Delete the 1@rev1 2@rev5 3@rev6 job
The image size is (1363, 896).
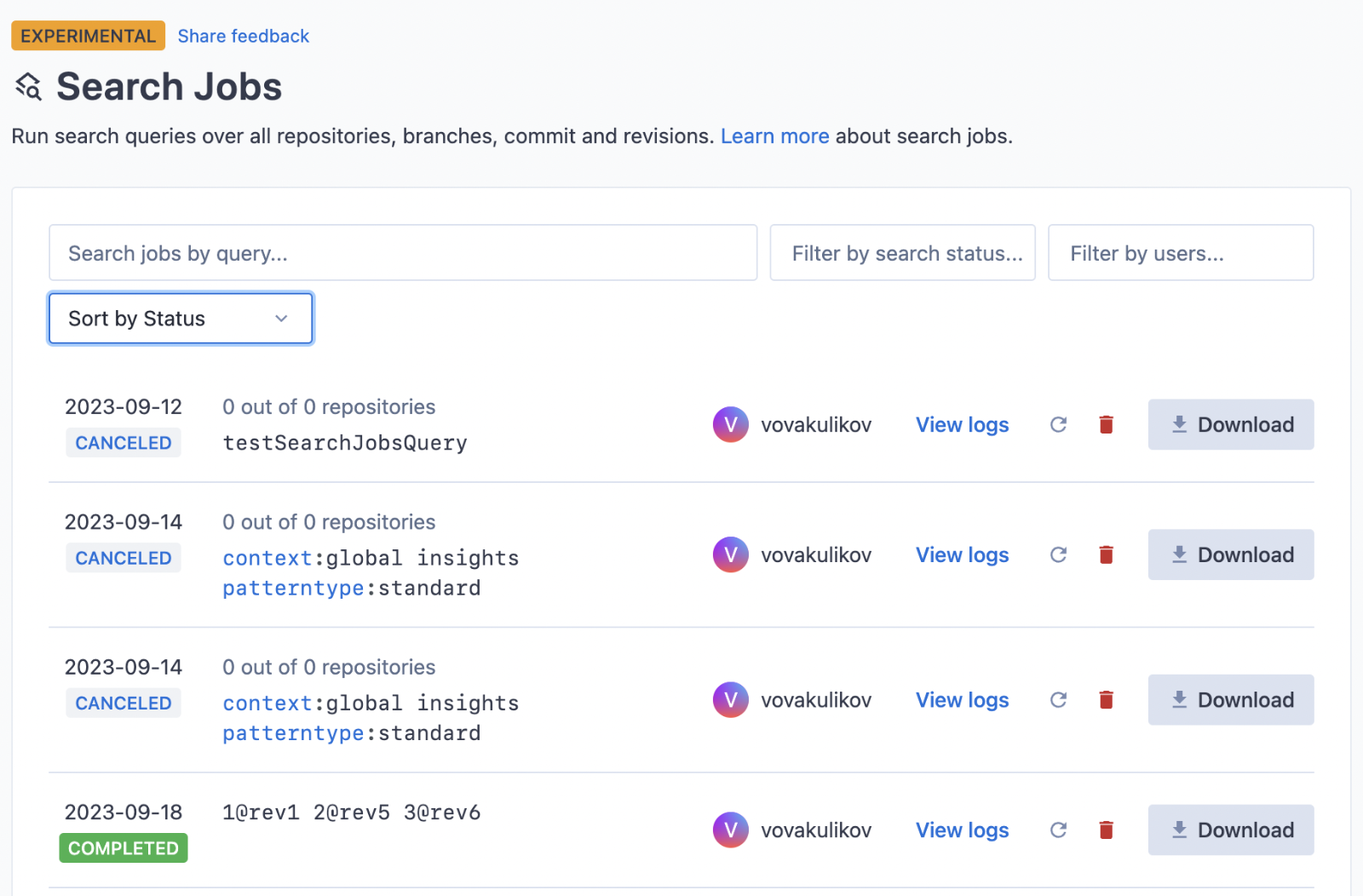[x=1106, y=830]
